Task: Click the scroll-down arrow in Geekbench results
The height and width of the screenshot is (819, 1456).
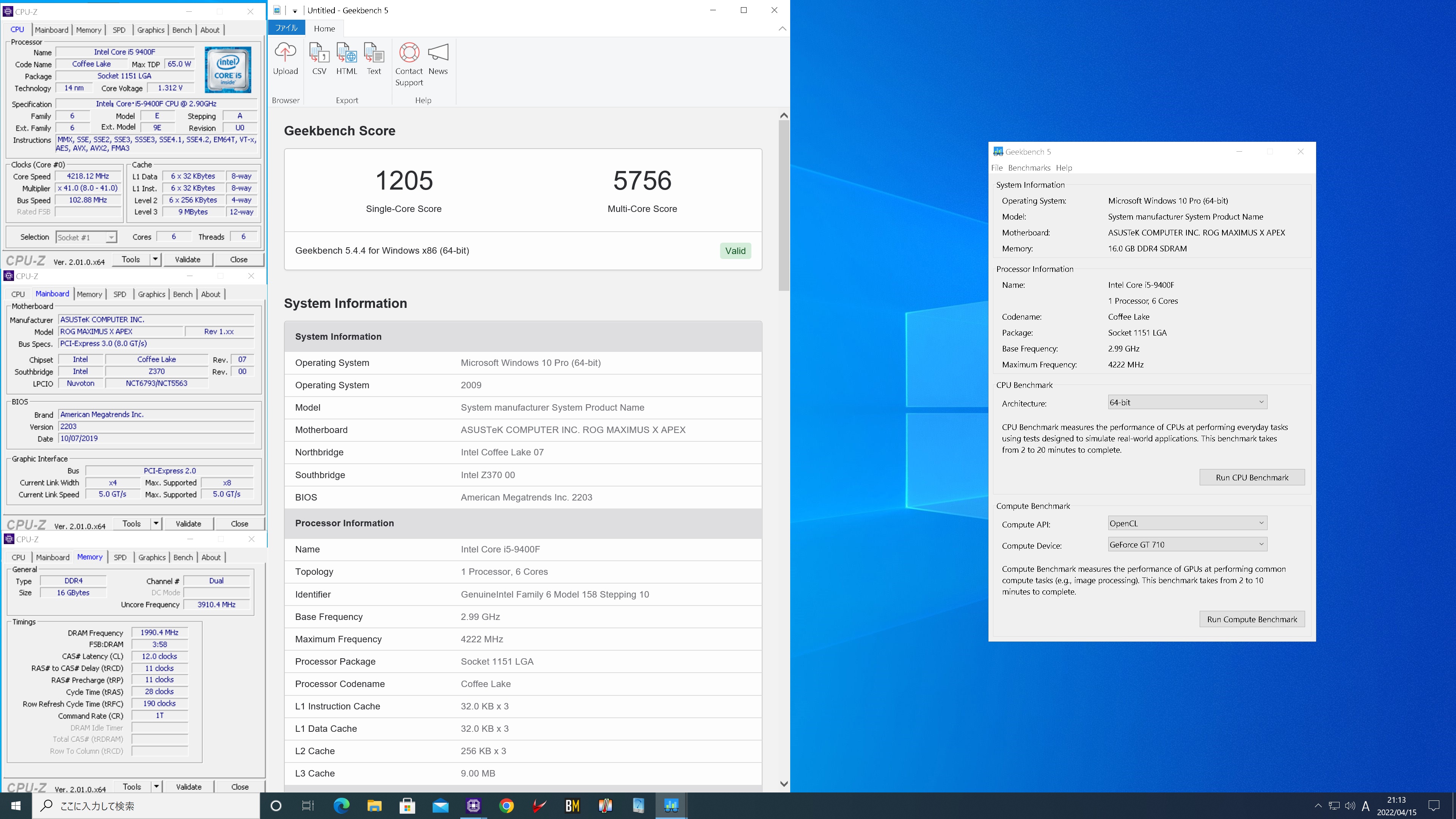Action: point(783,783)
